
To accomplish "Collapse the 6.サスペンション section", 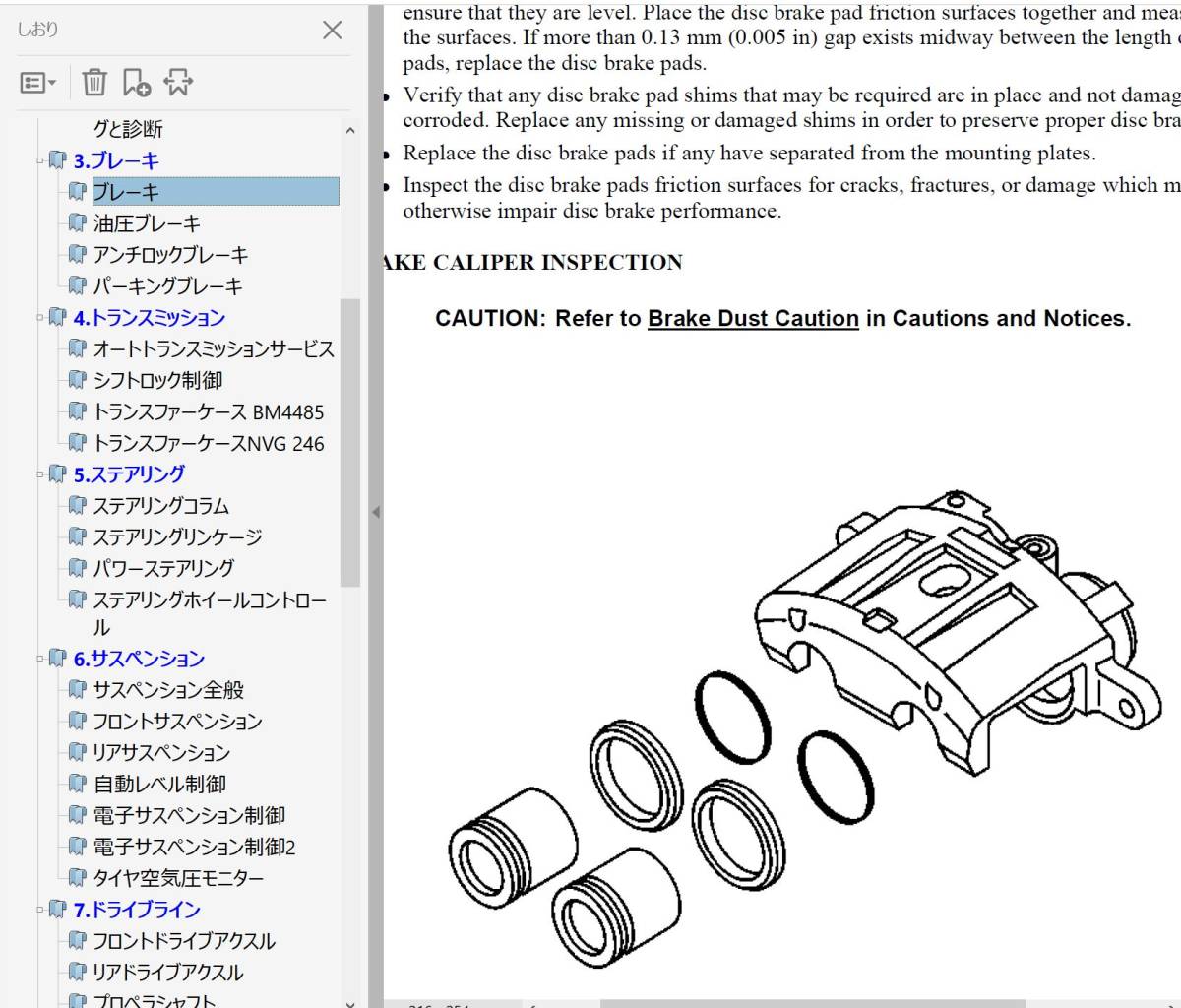I will [x=40, y=658].
